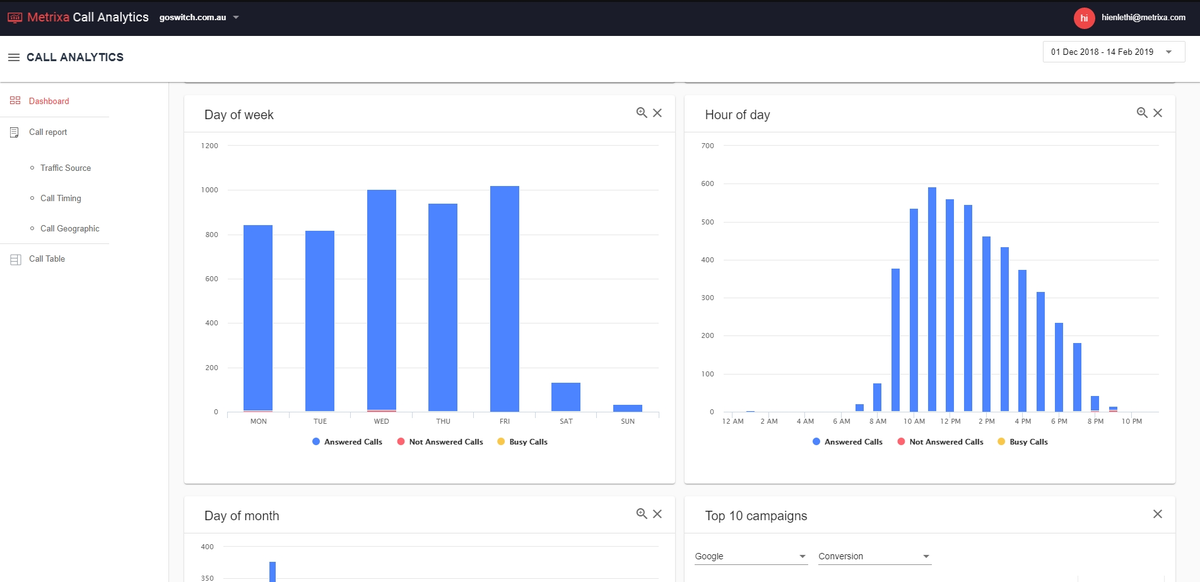
Task: Close the Top 10 campaigns panel
Action: 1157,514
